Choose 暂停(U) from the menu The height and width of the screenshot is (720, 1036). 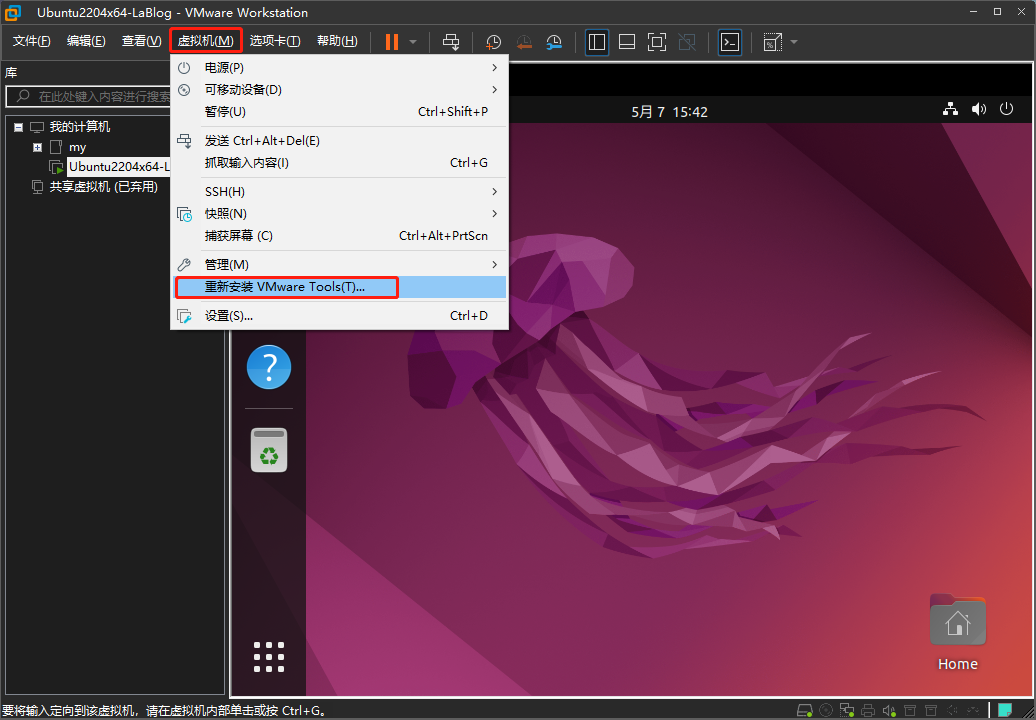pyautogui.click(x=340, y=112)
